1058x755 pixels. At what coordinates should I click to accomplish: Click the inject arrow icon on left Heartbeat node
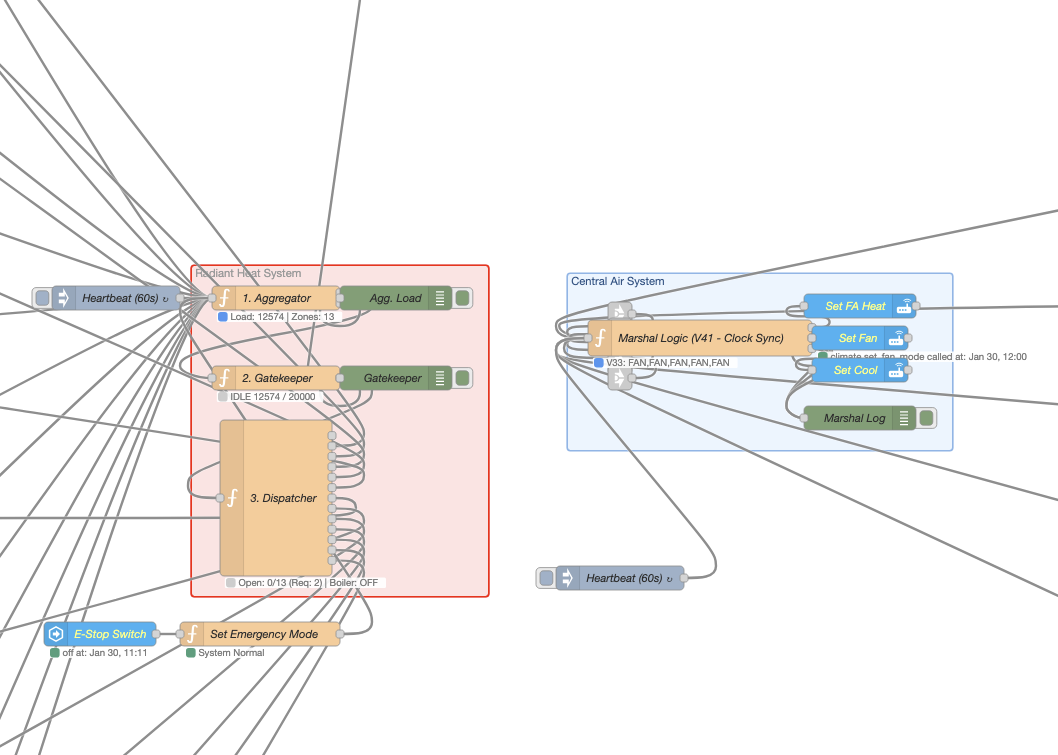[x=63, y=297]
